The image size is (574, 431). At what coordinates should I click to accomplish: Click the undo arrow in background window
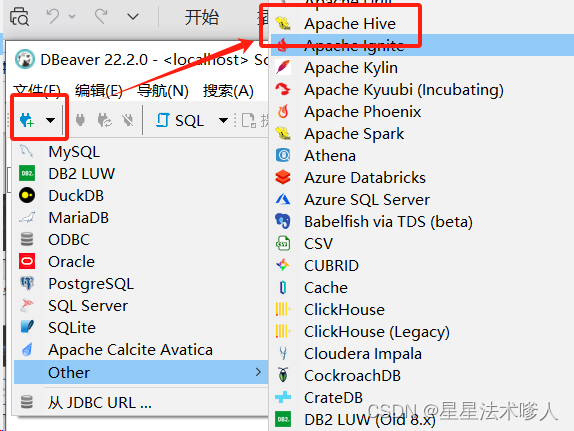[53, 16]
